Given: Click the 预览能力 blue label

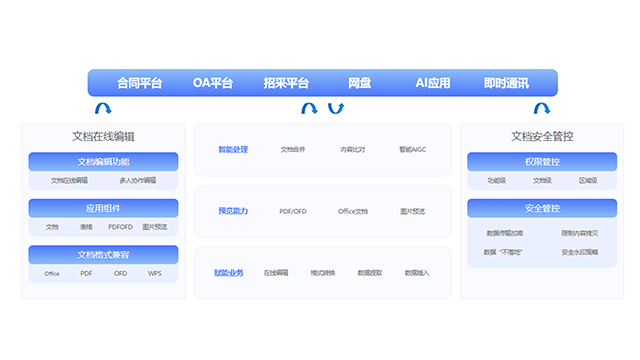Looking at the screenshot, I should point(233,211).
